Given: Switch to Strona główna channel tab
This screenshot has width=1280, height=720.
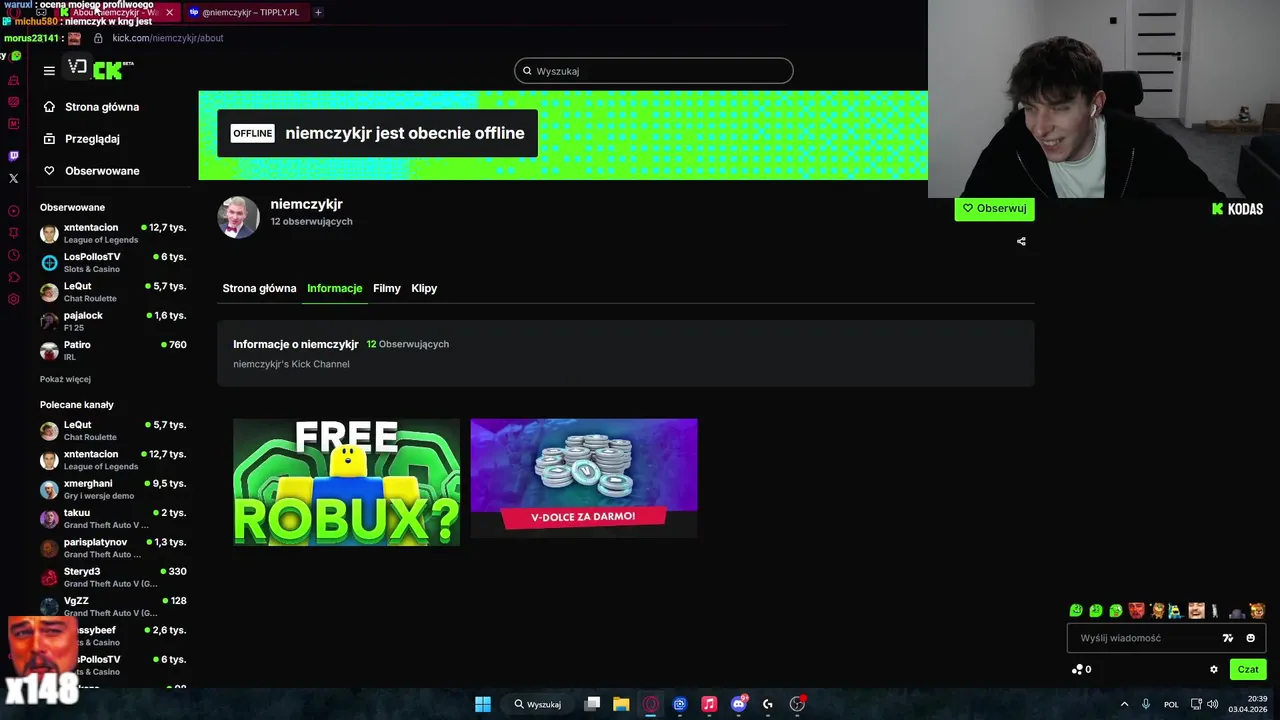Looking at the screenshot, I should (x=259, y=288).
